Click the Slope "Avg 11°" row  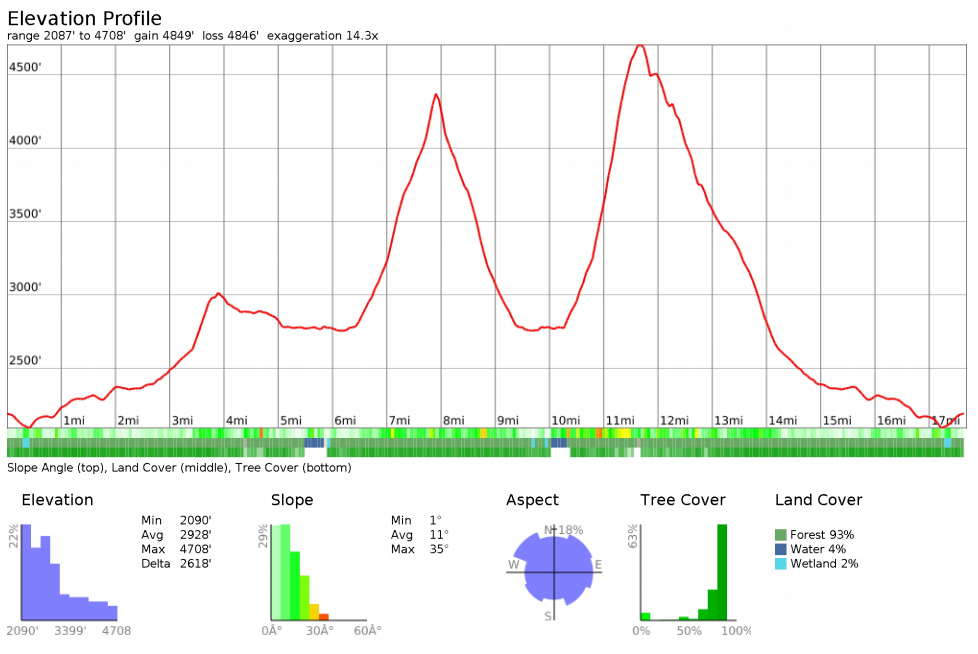(420, 535)
